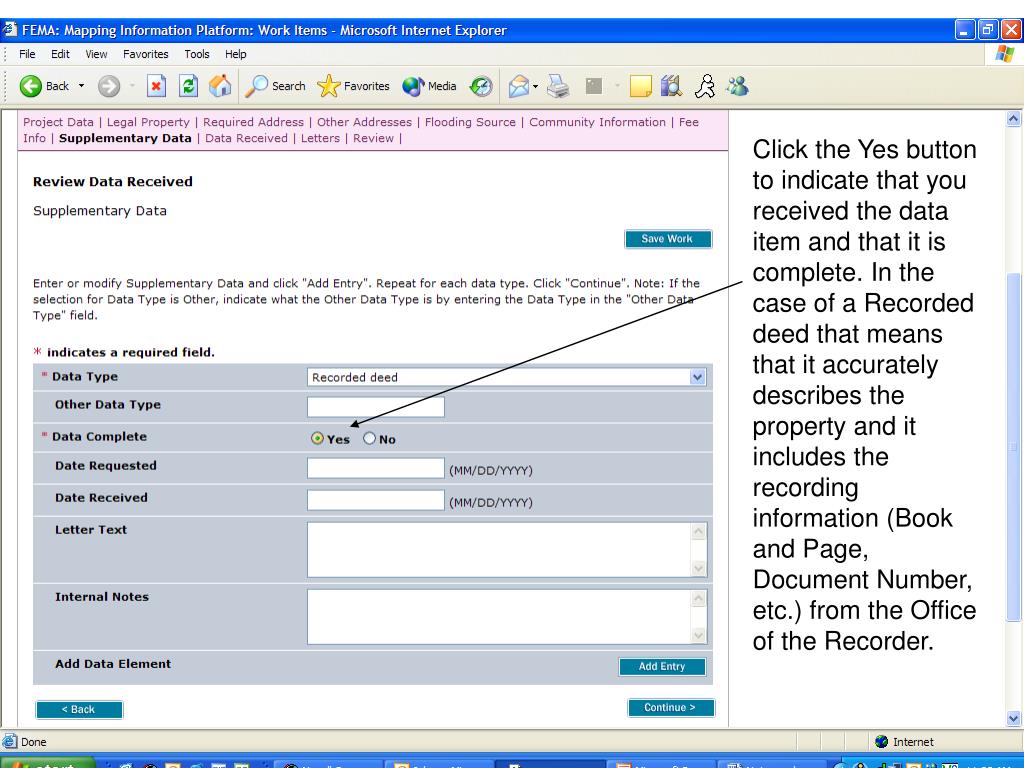Viewport: 1024px width, 768px height.
Task: Click the Messenger figure icon
Action: [x=705, y=86]
